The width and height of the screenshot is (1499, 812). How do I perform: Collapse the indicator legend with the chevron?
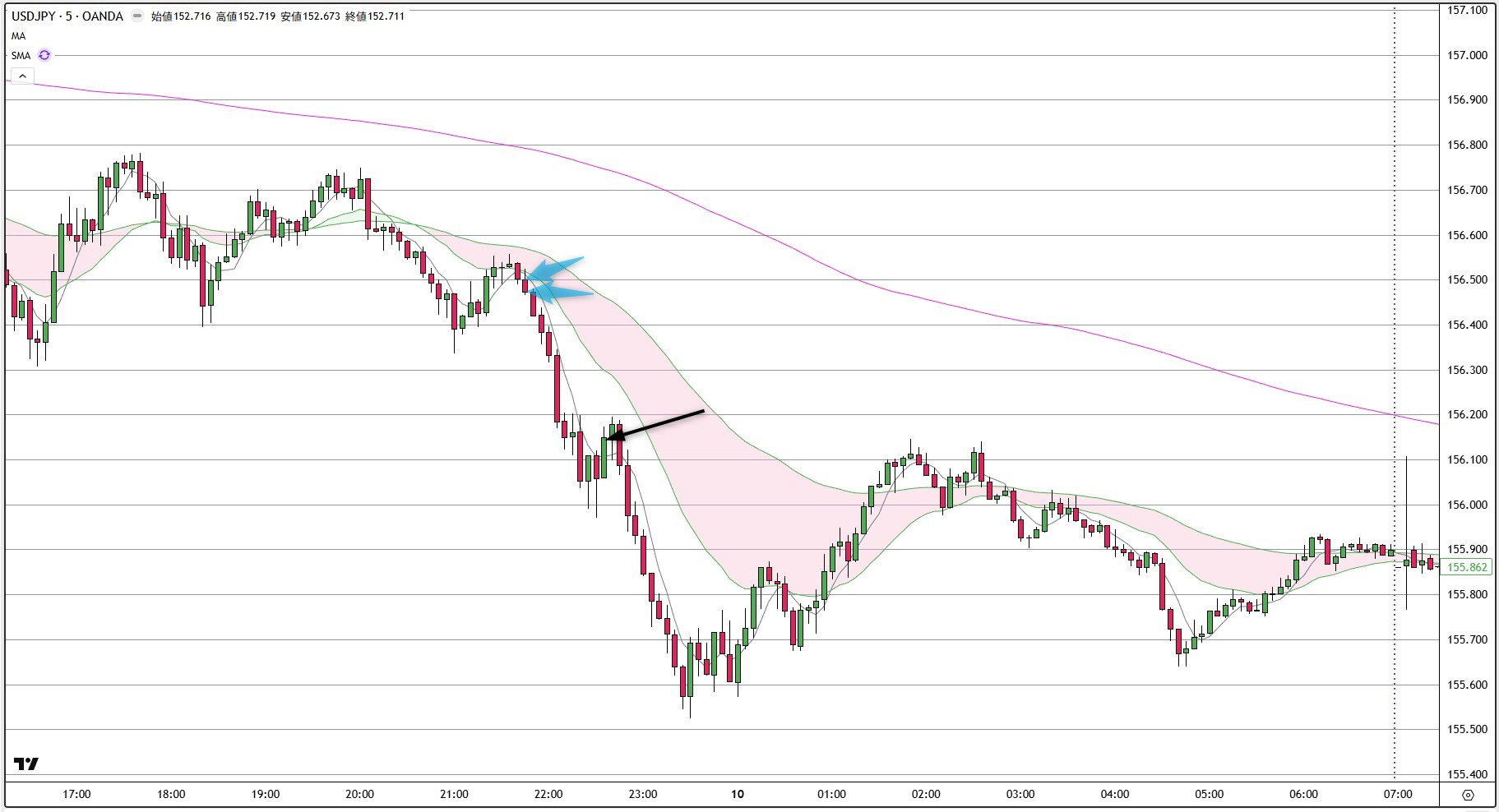[22, 75]
